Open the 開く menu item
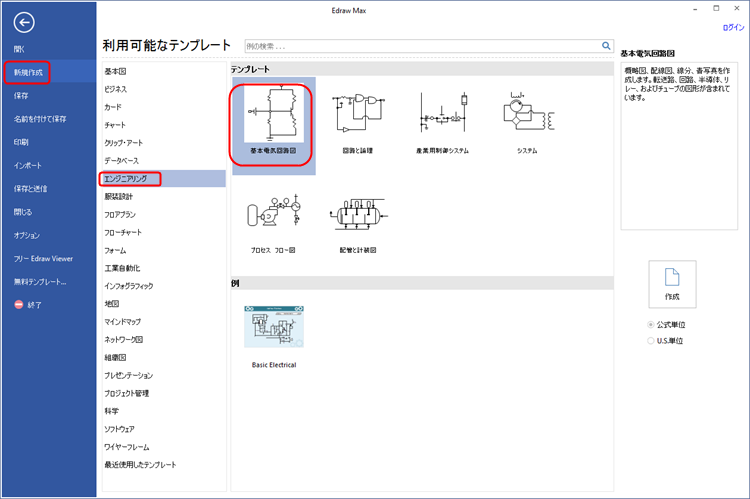Viewport: 750px width, 499px height. click(19, 49)
